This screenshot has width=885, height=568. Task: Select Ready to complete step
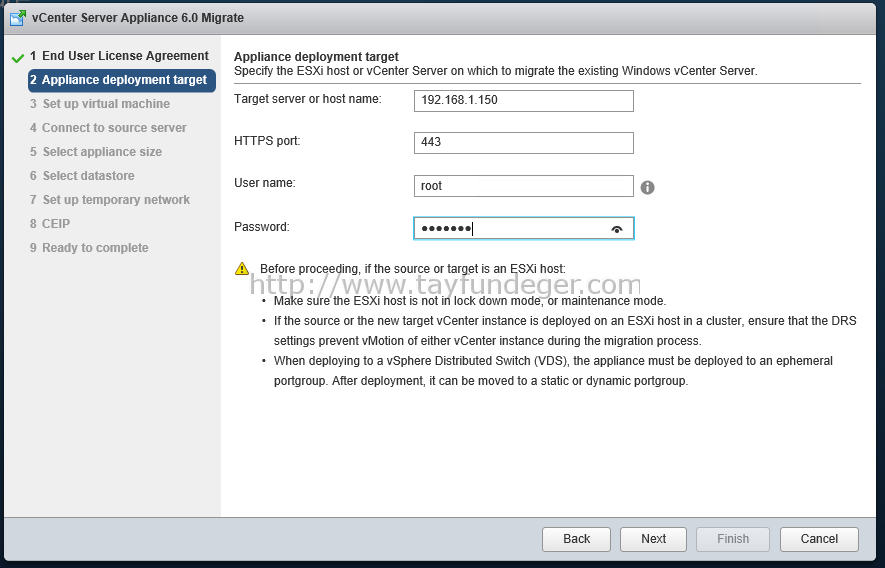pos(89,248)
